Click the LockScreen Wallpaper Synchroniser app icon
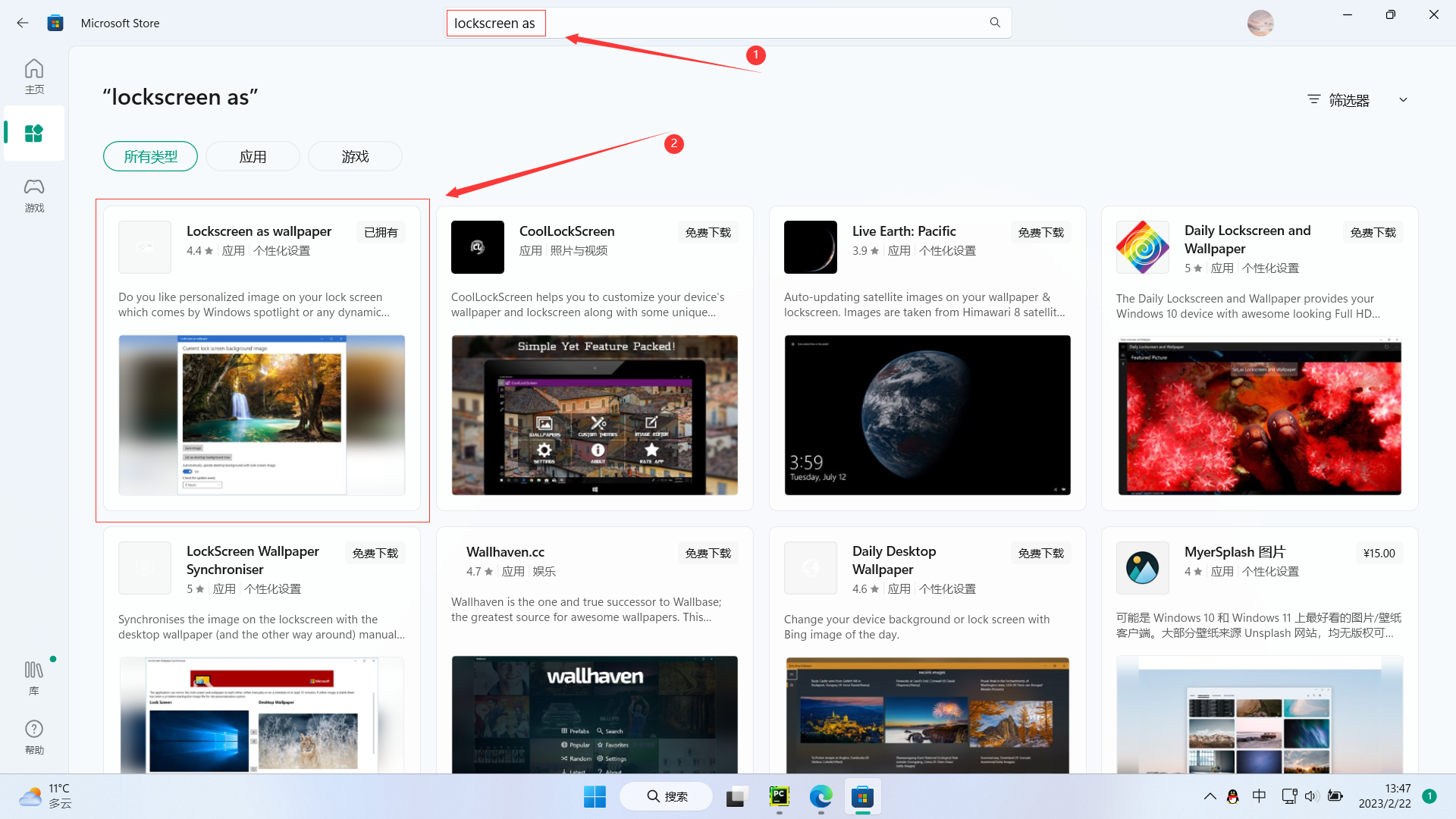The width and height of the screenshot is (1456, 819). [x=145, y=568]
